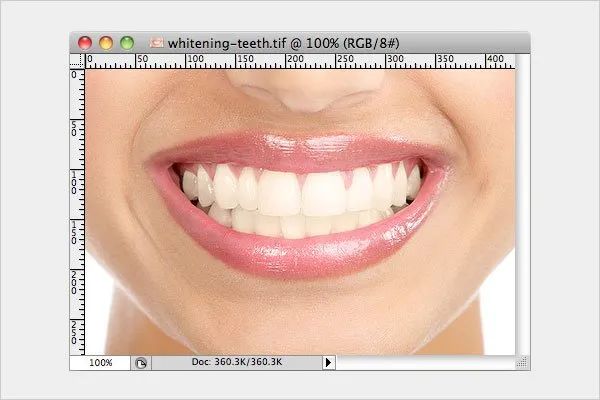Click the window resize corner at bottom-right
The image size is (600, 400).
click(x=523, y=363)
